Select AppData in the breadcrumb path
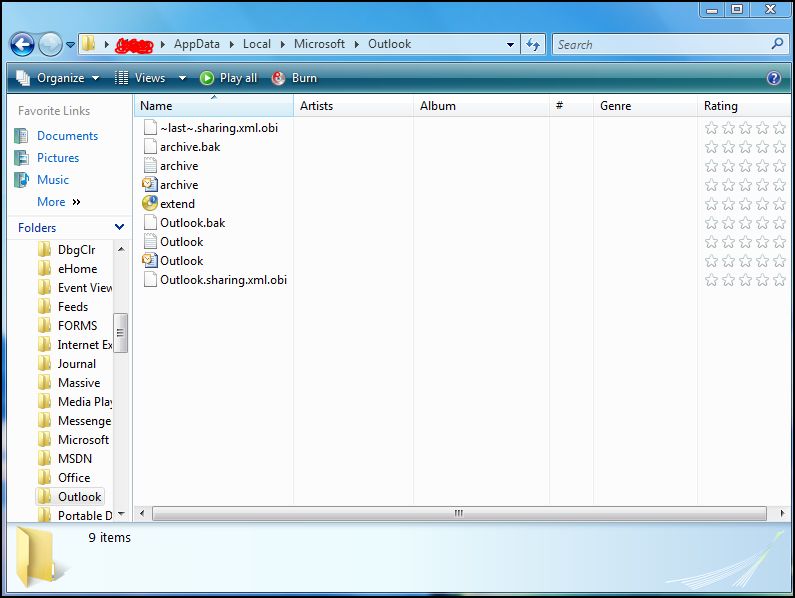This screenshot has width=795, height=598. click(197, 44)
